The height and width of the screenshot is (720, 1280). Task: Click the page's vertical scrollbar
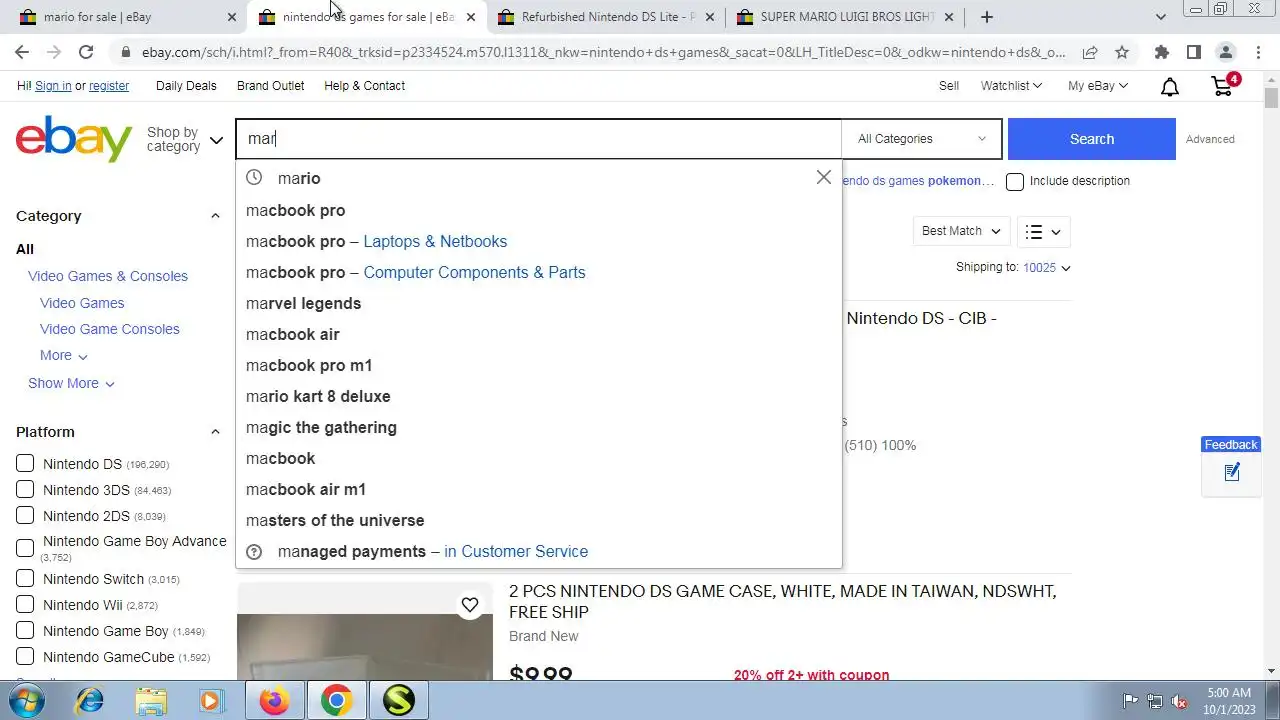pos(1271,98)
